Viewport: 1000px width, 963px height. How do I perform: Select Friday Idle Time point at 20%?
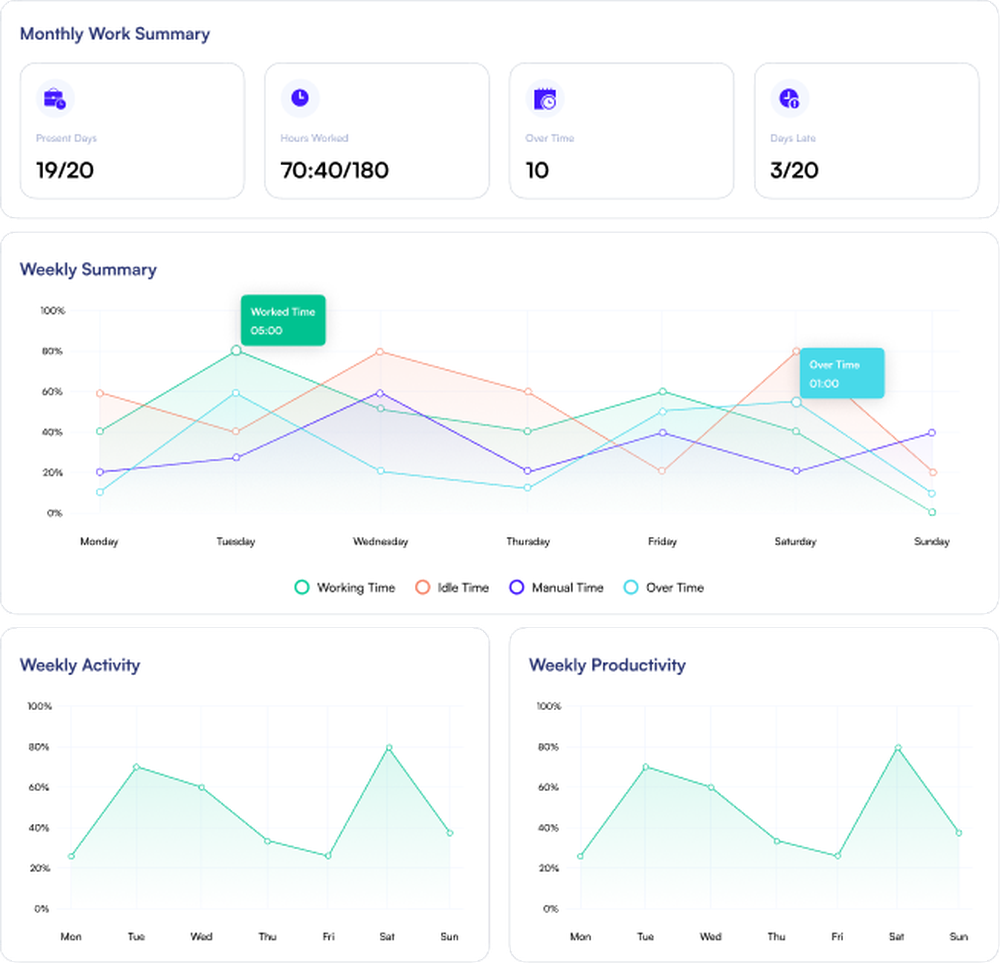click(662, 471)
